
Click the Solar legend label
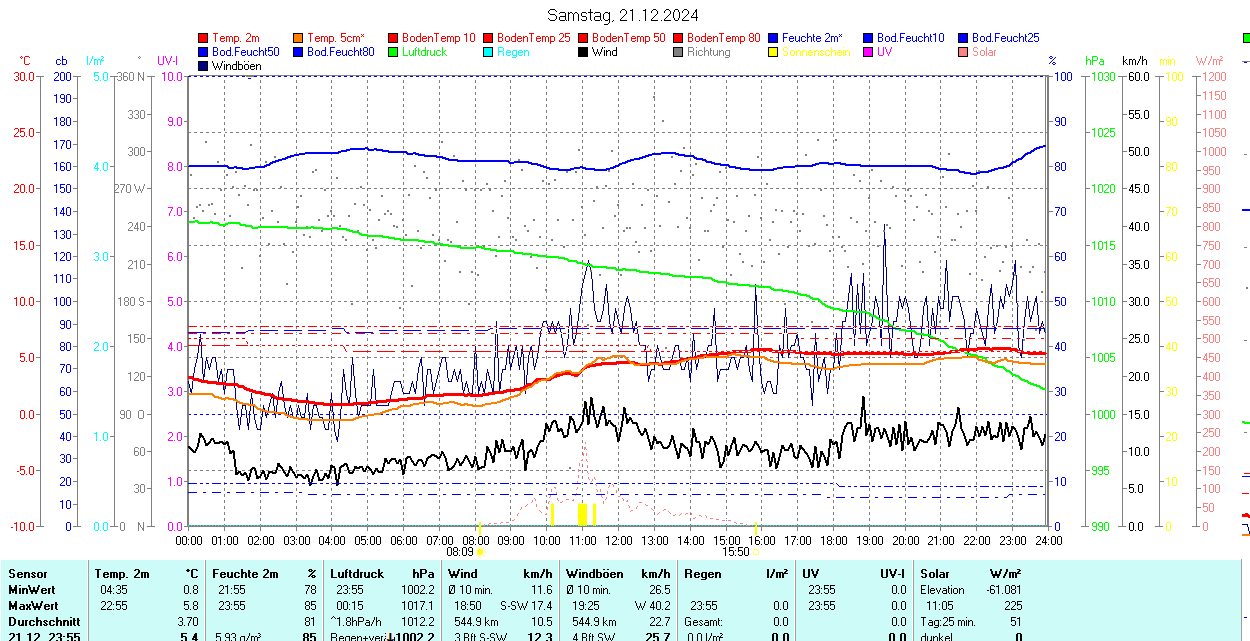[984, 52]
